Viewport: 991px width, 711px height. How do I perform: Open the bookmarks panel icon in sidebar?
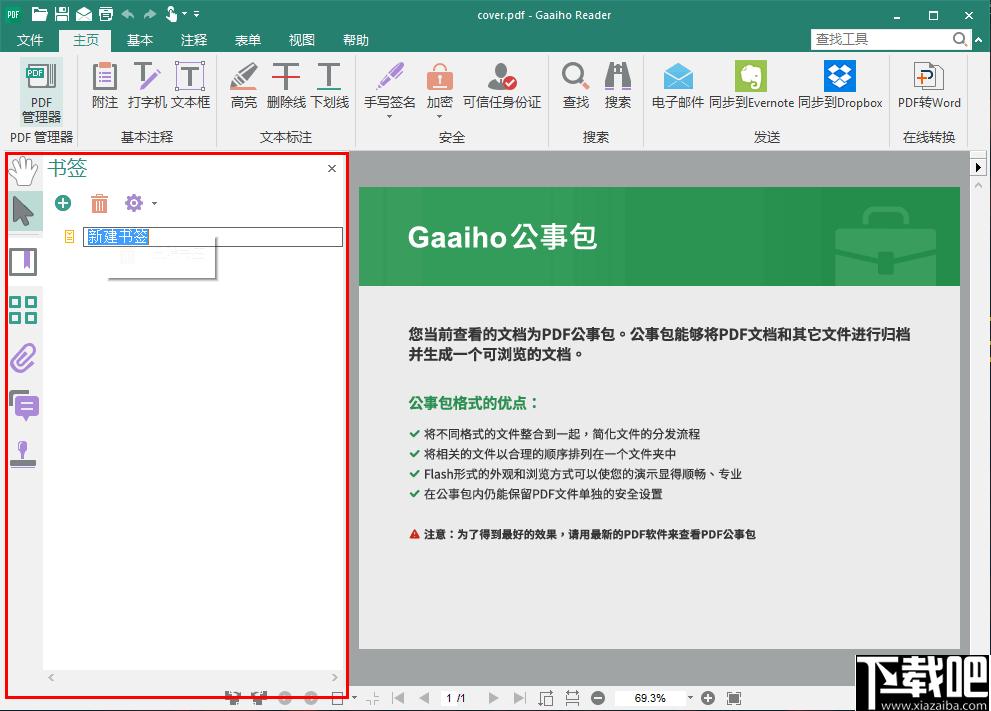pyautogui.click(x=23, y=262)
